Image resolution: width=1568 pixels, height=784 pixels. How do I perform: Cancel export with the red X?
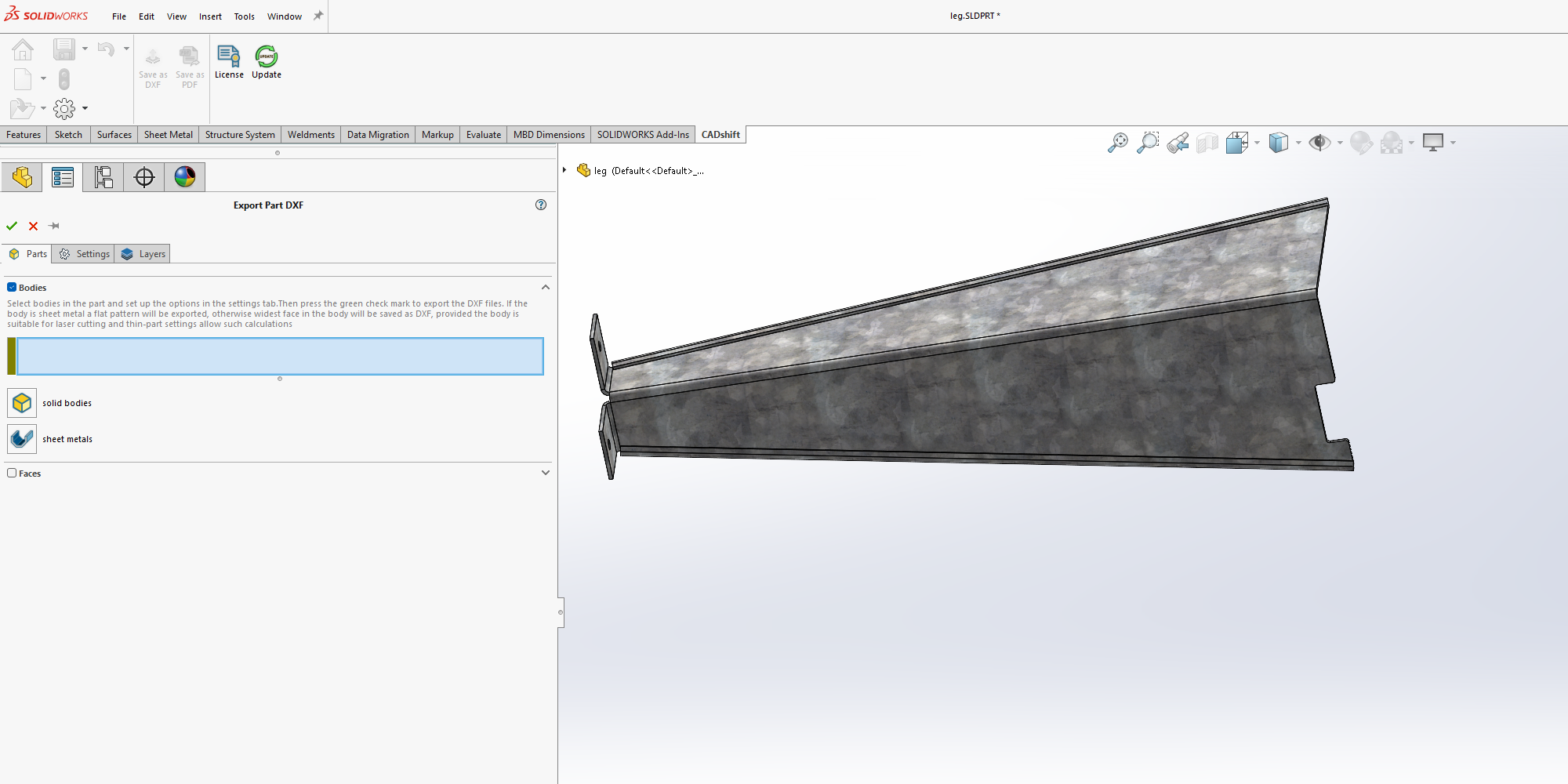tap(33, 226)
